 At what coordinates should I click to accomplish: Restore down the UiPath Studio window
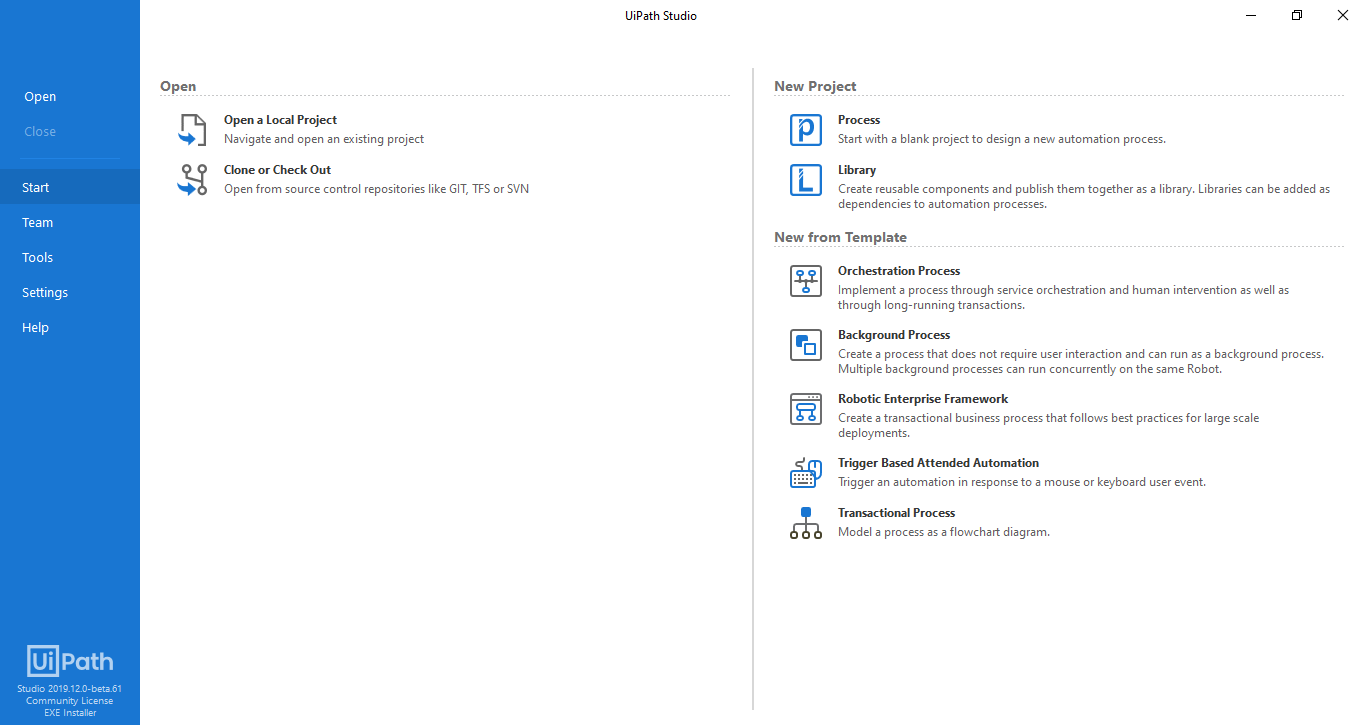pyautogui.click(x=1297, y=15)
